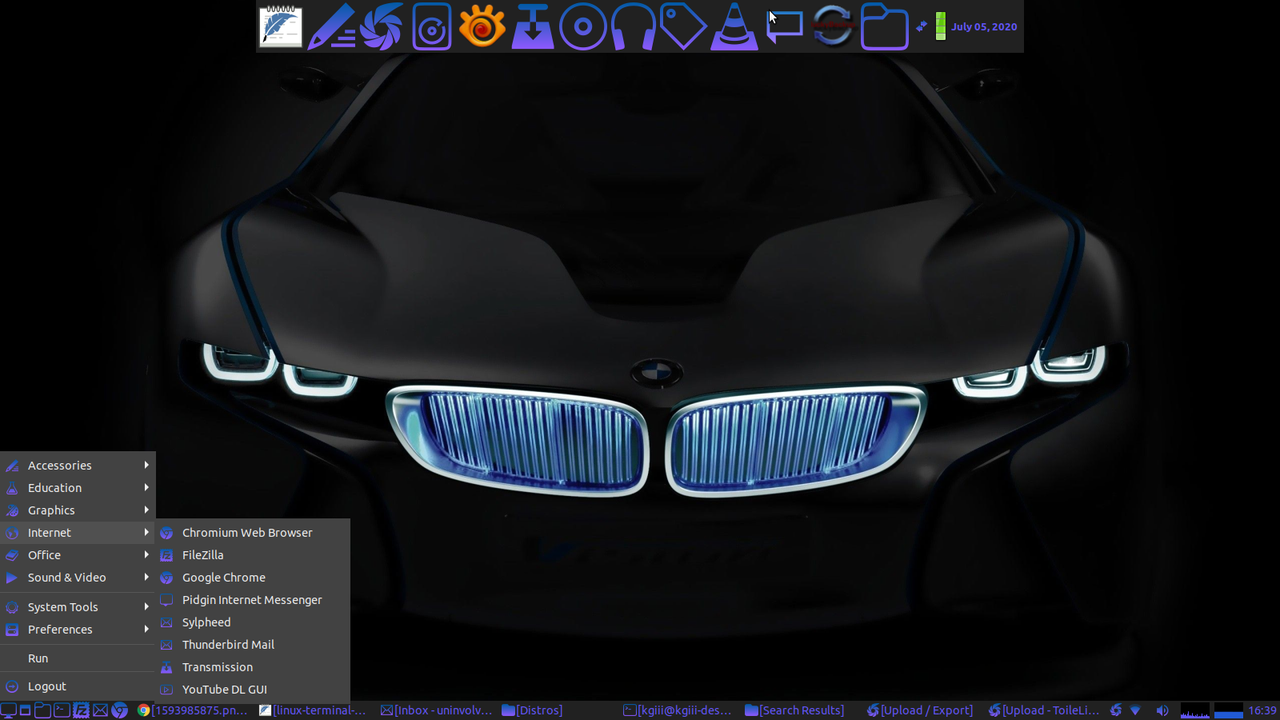Switch to 1593985875.pn... Chrome window
The width and height of the screenshot is (1280, 720).
click(193, 710)
